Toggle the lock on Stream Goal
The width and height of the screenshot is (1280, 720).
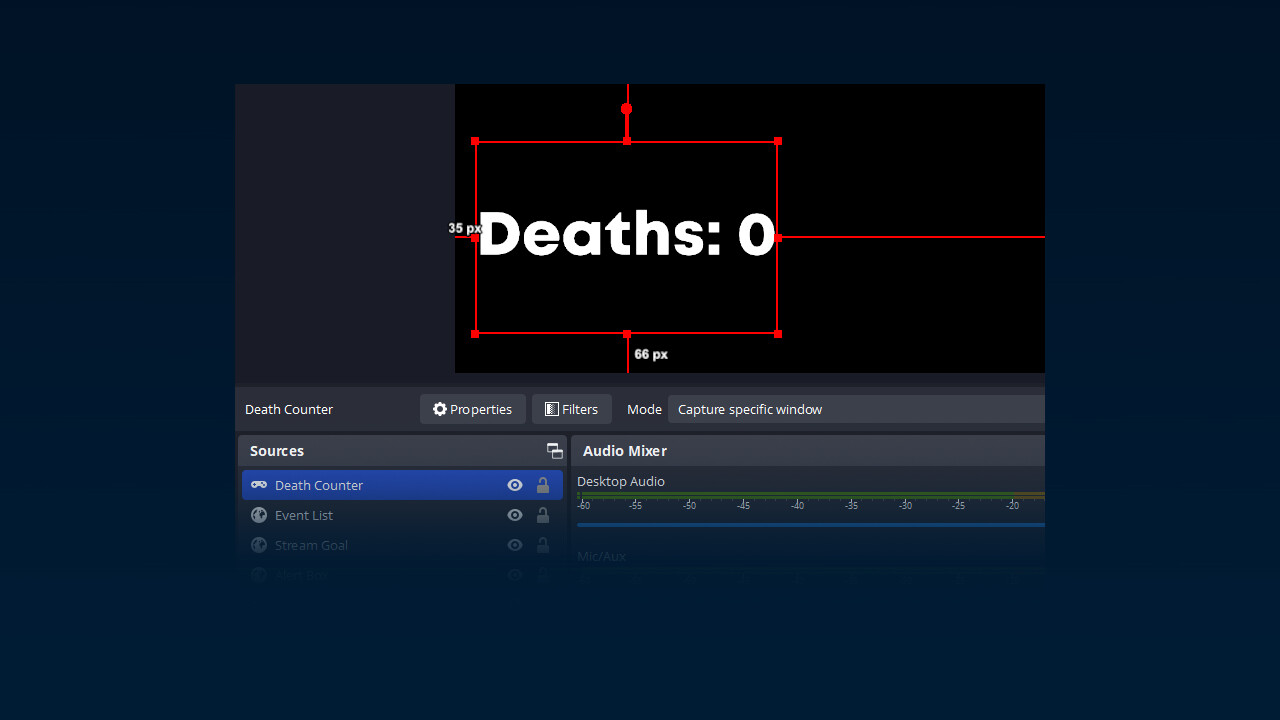pos(543,545)
